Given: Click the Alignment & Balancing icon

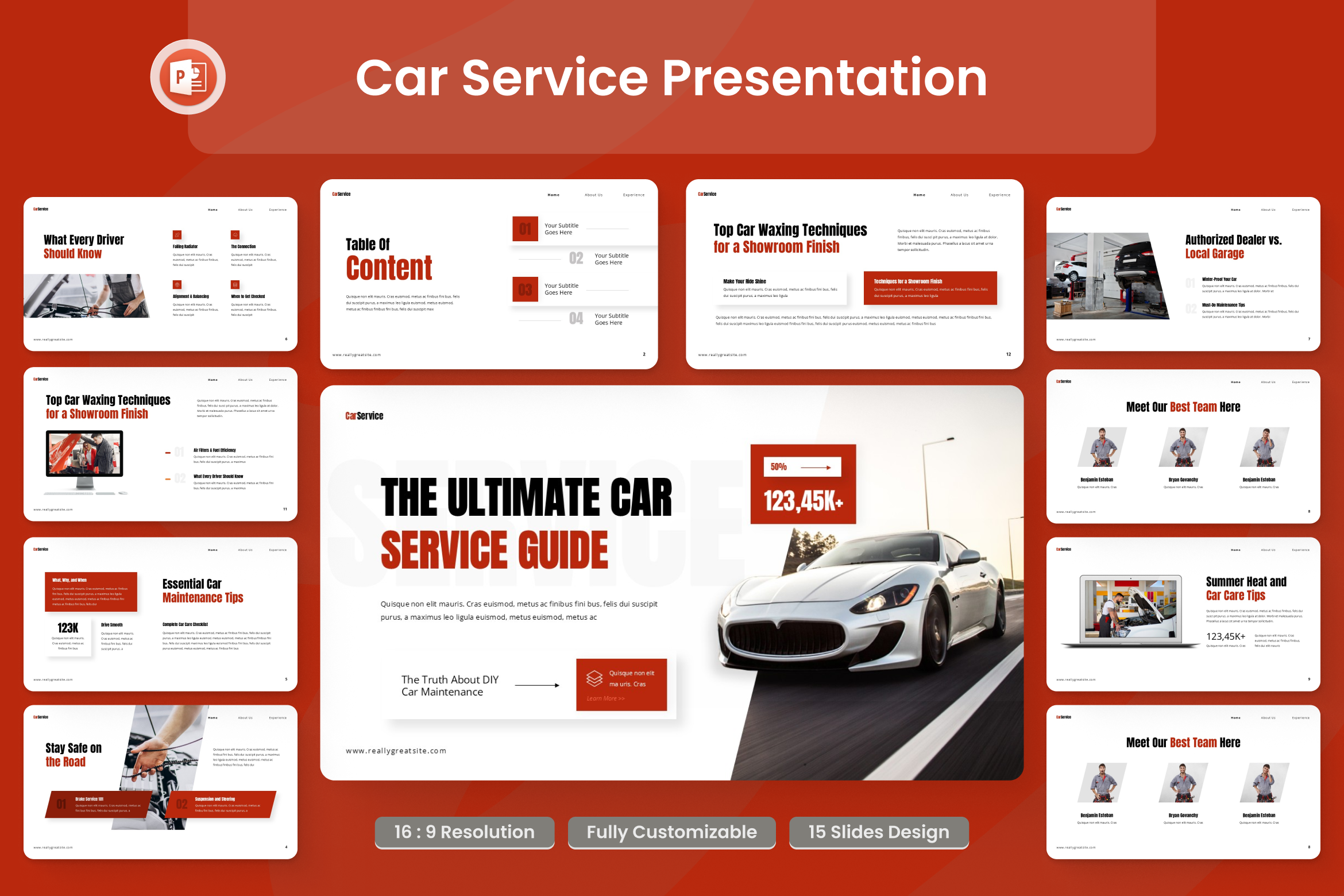Looking at the screenshot, I should point(177,284).
